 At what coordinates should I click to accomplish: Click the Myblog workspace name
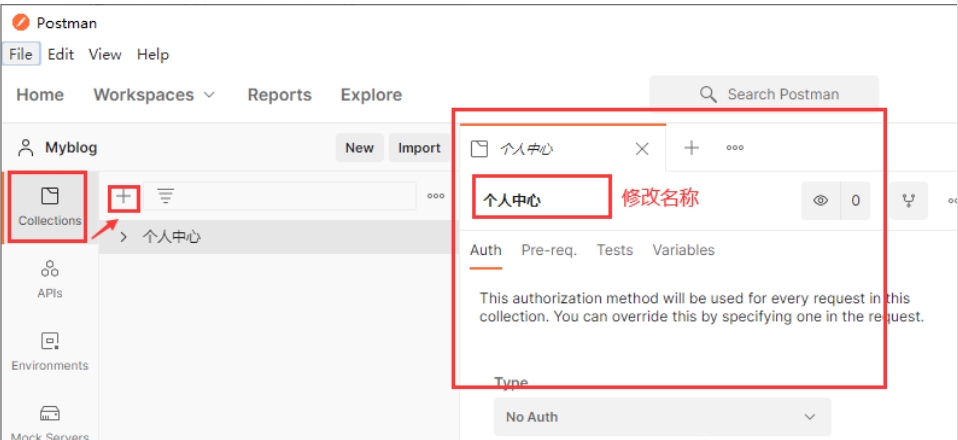pyautogui.click(x=71, y=147)
